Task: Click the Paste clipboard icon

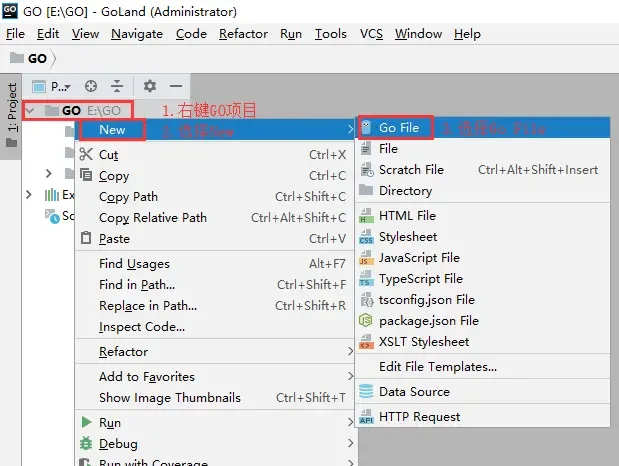Action: (x=86, y=238)
